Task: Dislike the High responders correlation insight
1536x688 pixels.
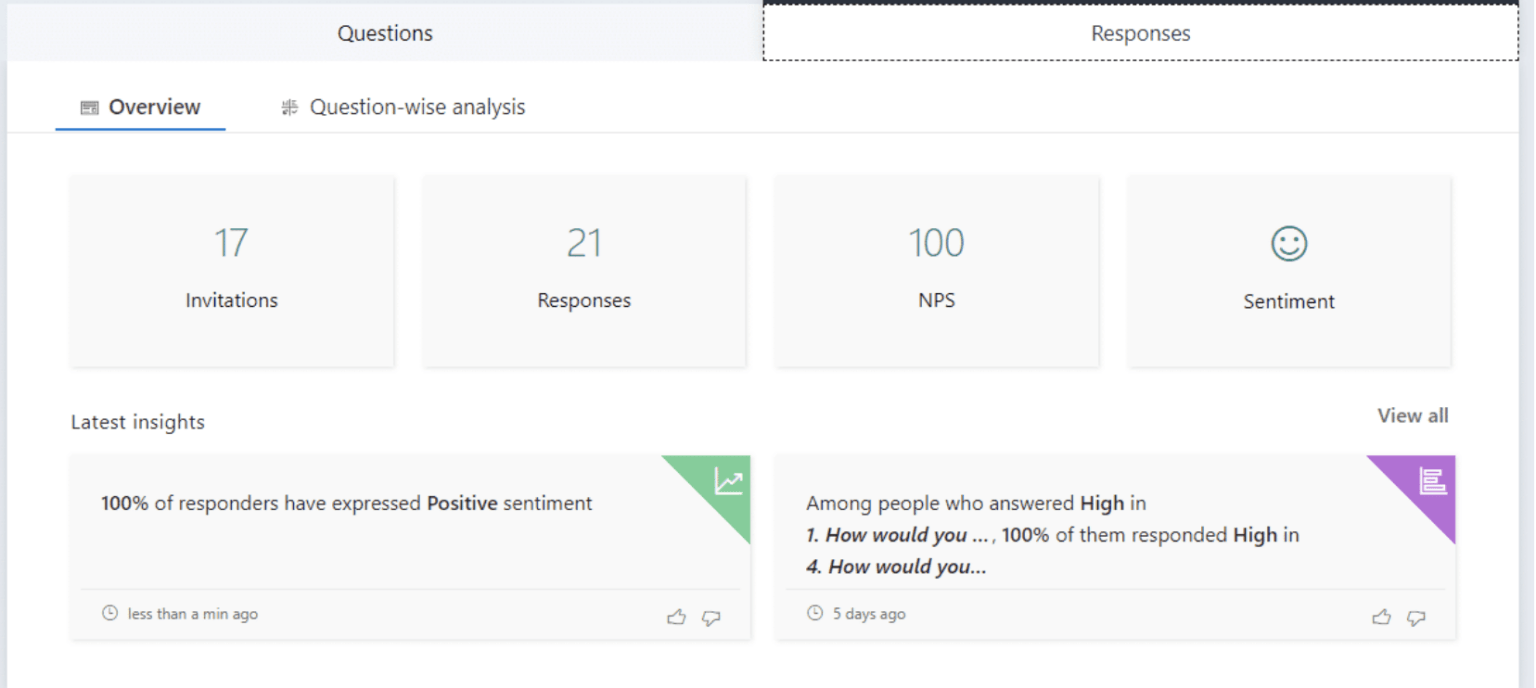Action: (x=1416, y=618)
